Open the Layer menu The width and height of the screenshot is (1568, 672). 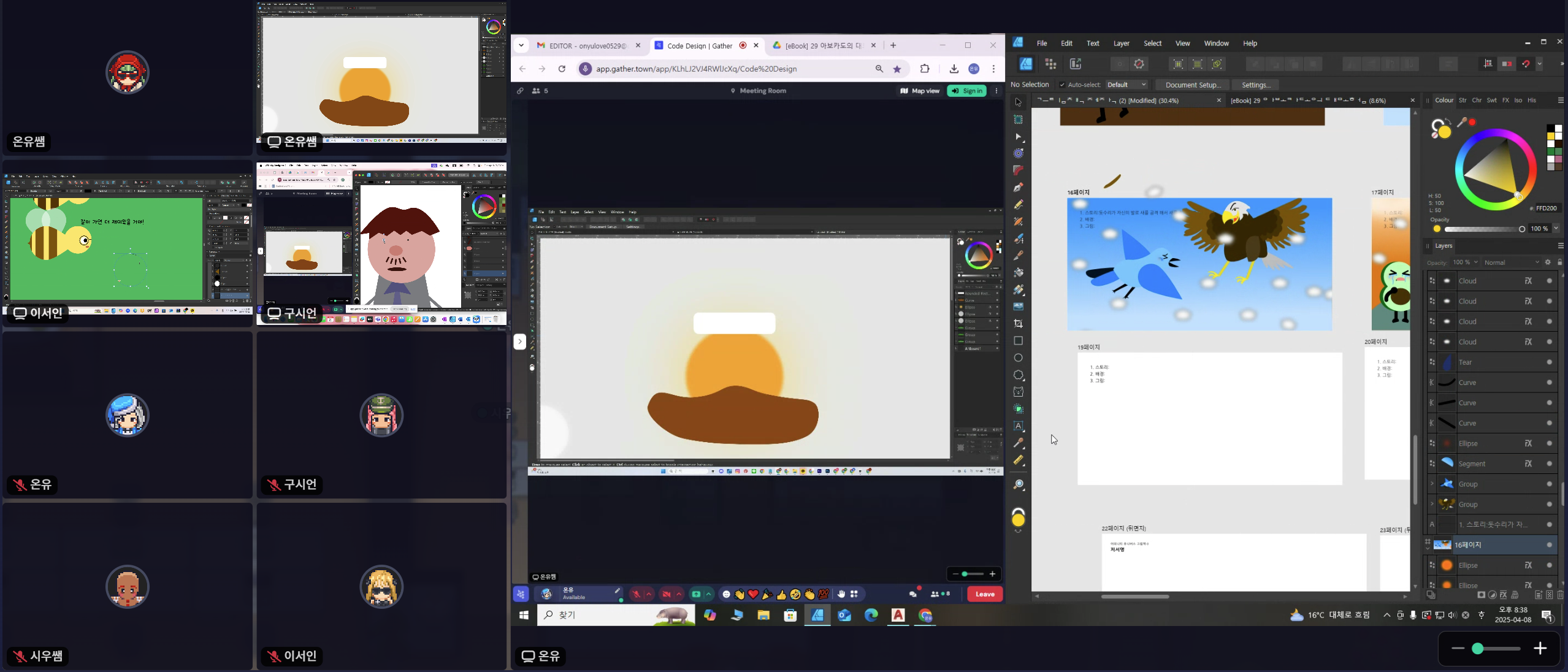coord(1121,44)
